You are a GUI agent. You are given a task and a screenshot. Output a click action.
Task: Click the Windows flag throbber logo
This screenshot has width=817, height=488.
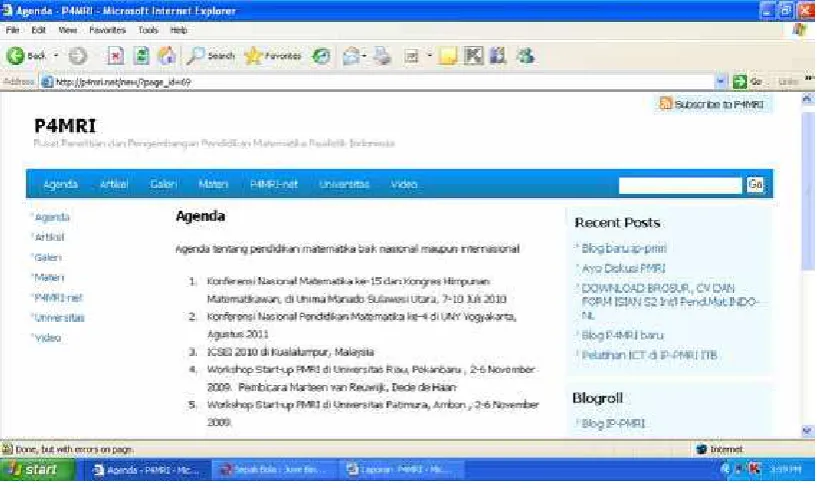click(799, 30)
